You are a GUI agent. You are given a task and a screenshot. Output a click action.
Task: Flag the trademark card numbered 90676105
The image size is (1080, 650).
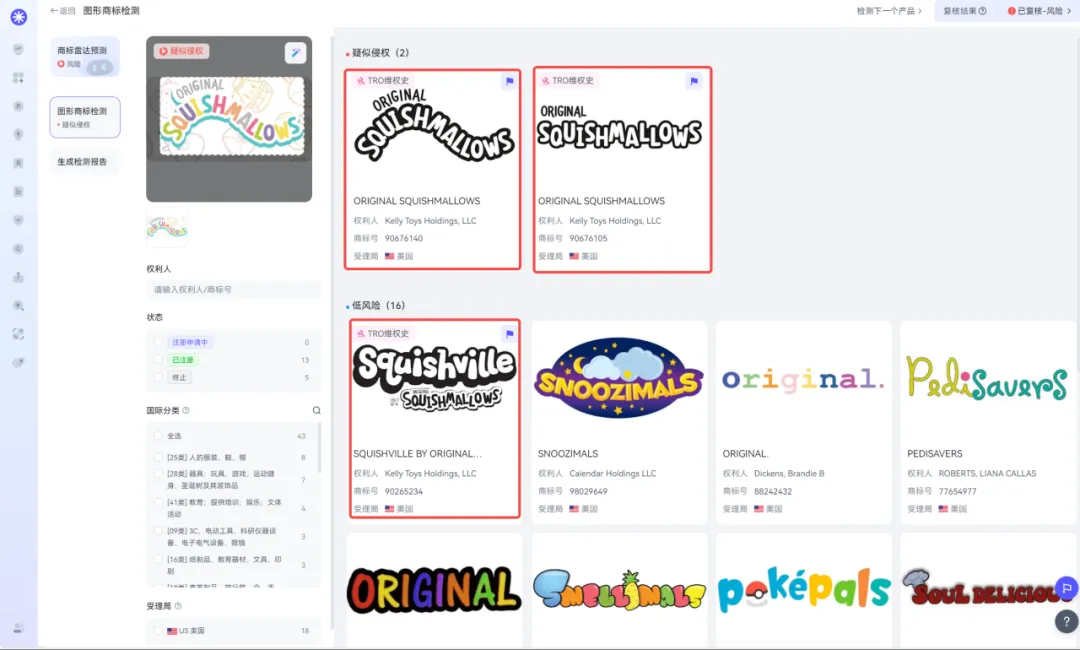tap(694, 81)
